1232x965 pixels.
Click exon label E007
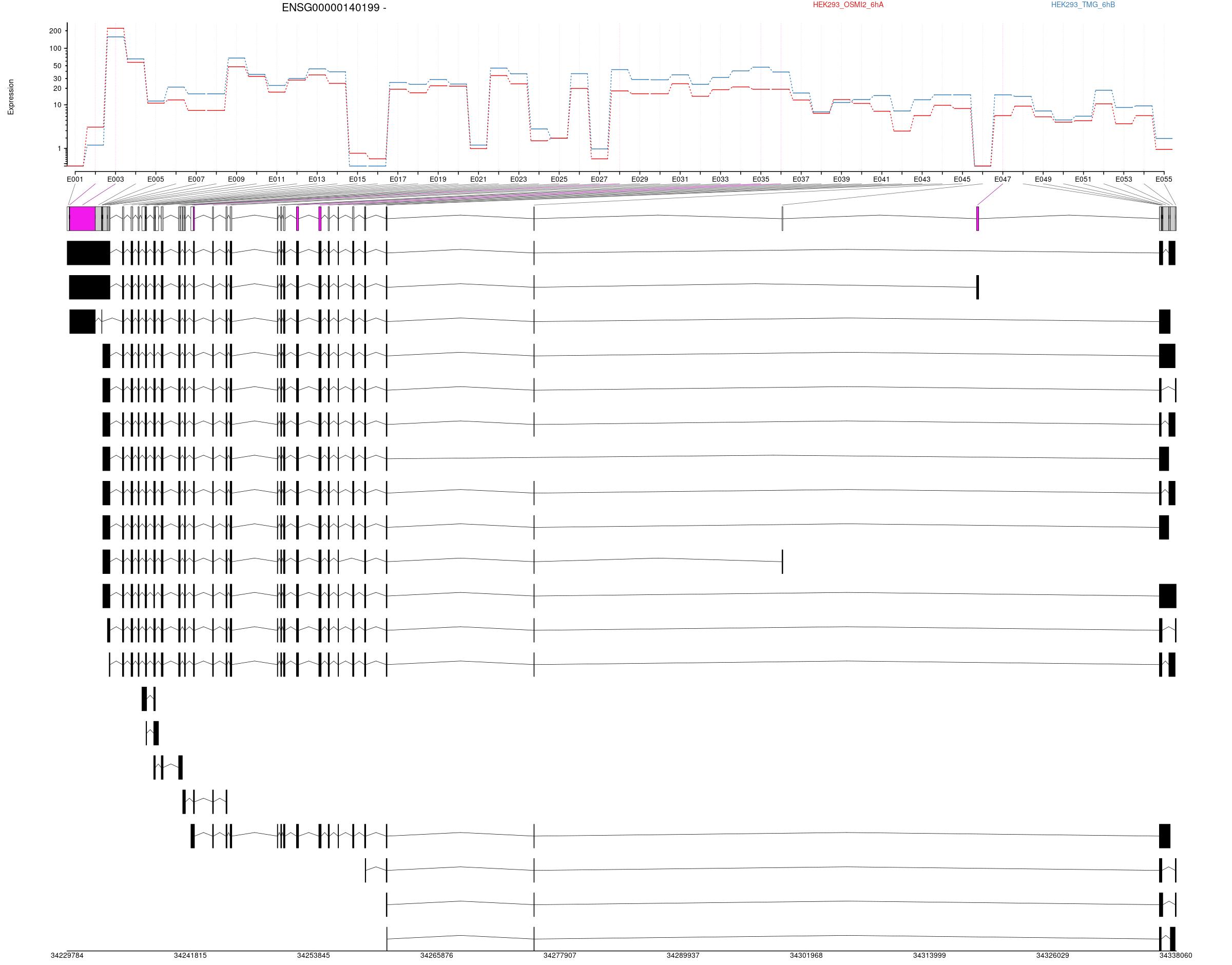point(196,179)
